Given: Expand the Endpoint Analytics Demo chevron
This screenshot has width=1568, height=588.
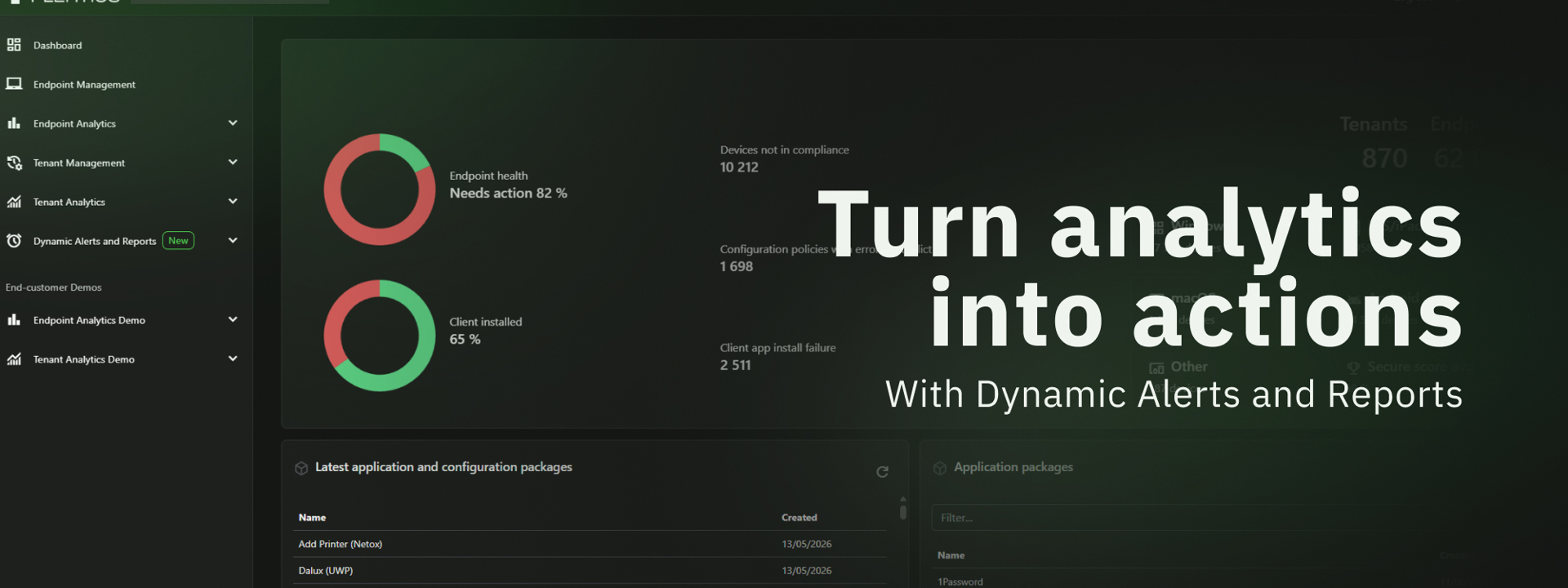Looking at the screenshot, I should pyautogui.click(x=233, y=320).
